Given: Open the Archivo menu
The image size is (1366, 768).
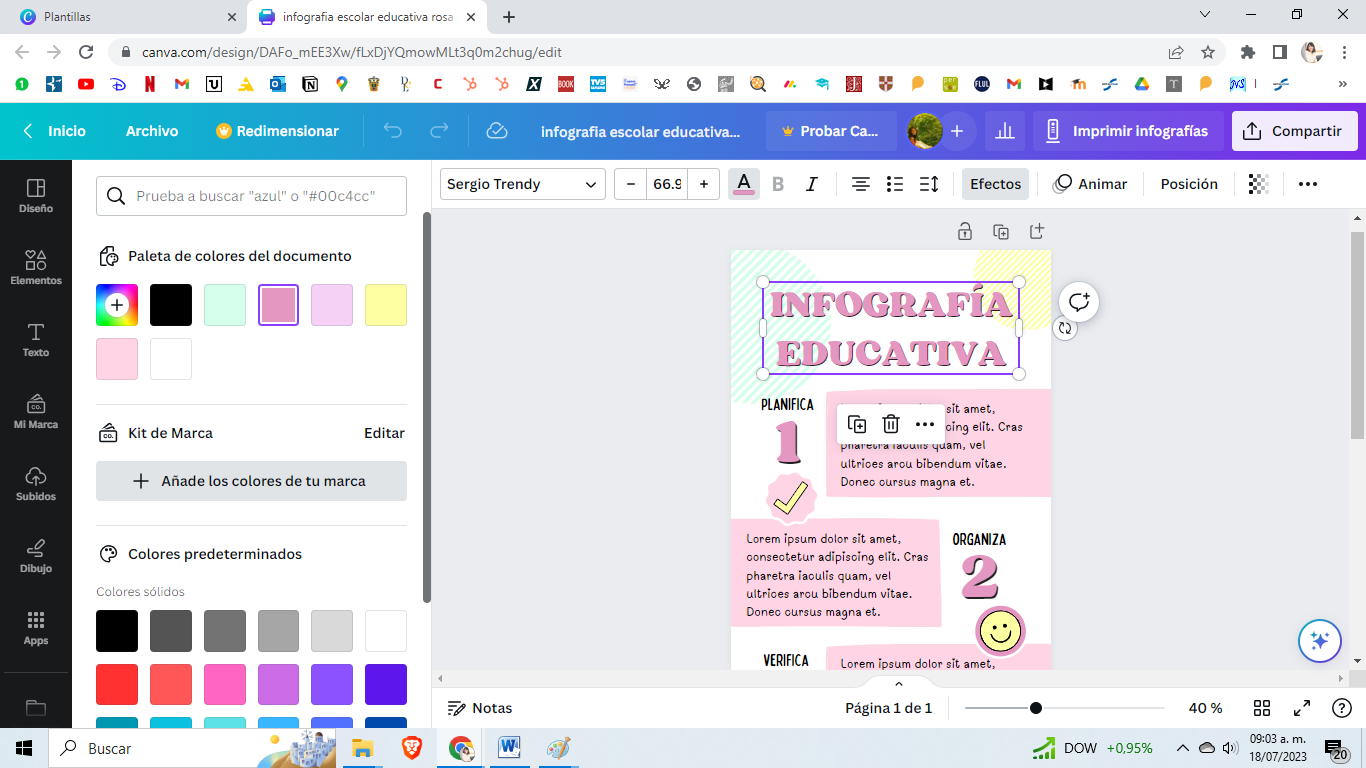Looking at the screenshot, I should pos(152,131).
